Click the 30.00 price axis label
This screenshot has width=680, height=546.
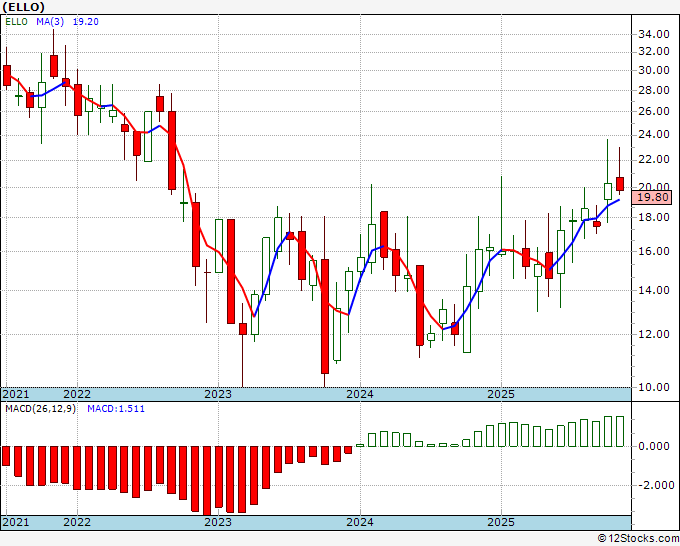tap(654, 71)
